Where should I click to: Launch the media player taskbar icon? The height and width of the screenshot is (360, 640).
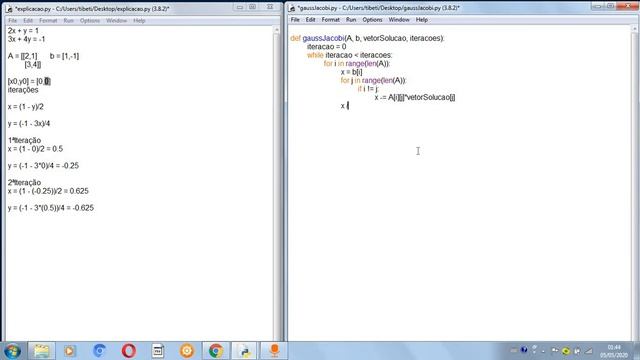tap(69, 351)
